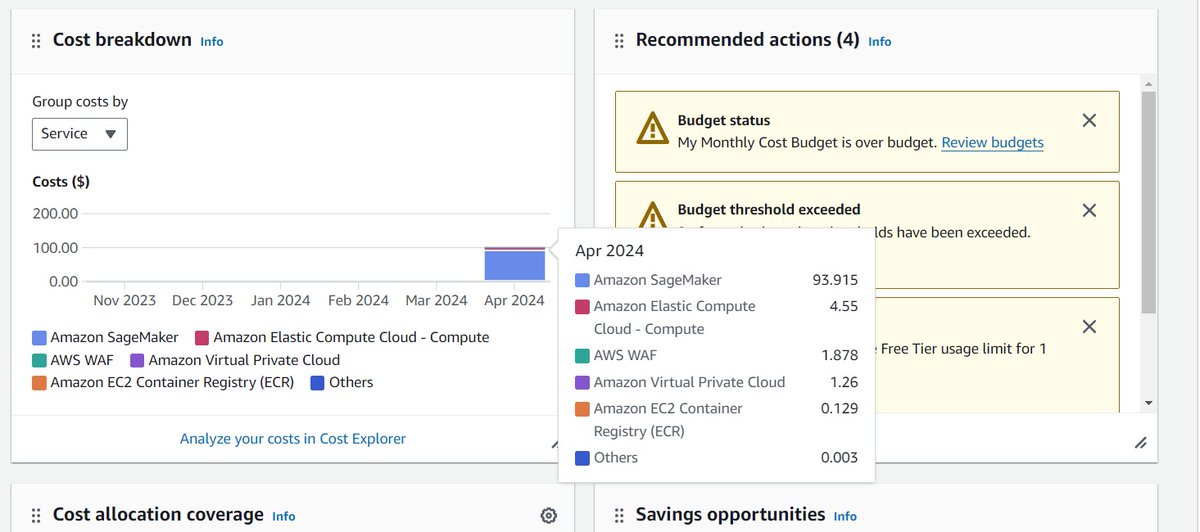The height and width of the screenshot is (532, 1200).
Task: Click the Recommended actions resize handle icon
Action: tap(1140, 442)
